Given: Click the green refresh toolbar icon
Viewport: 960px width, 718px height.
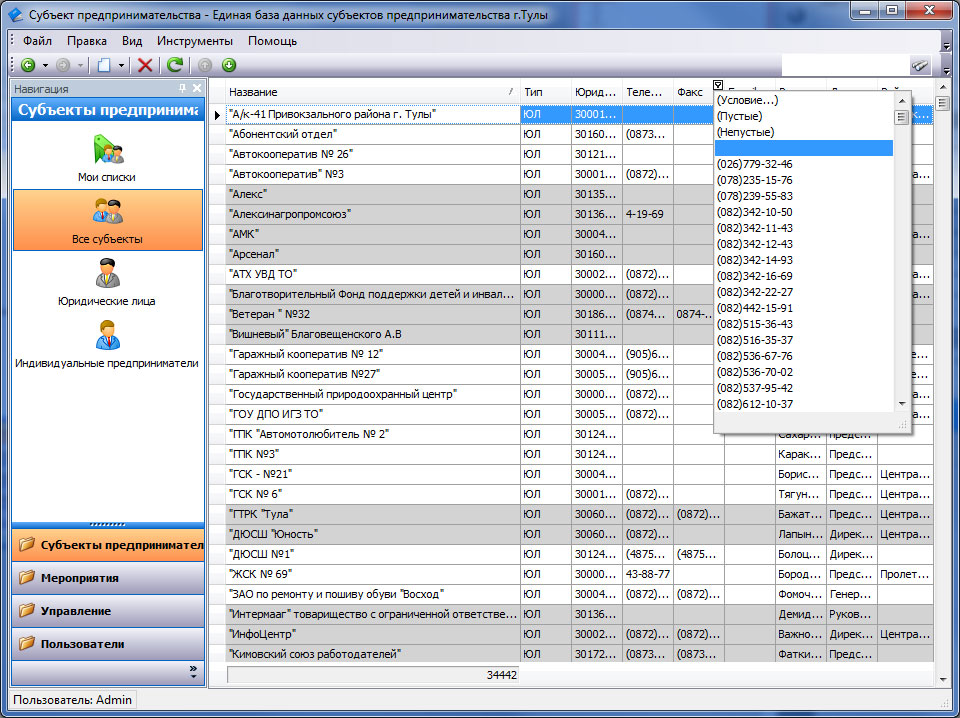Looking at the screenshot, I should pyautogui.click(x=175, y=65).
